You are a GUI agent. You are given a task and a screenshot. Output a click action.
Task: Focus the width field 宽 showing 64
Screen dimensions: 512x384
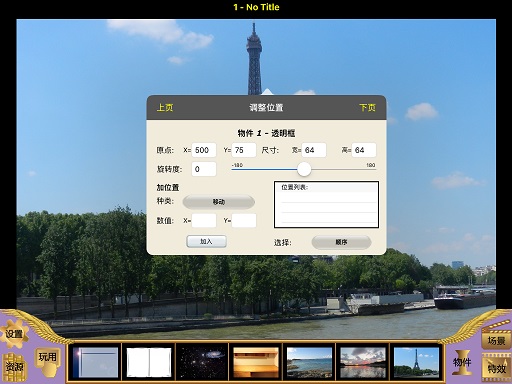[x=314, y=150]
